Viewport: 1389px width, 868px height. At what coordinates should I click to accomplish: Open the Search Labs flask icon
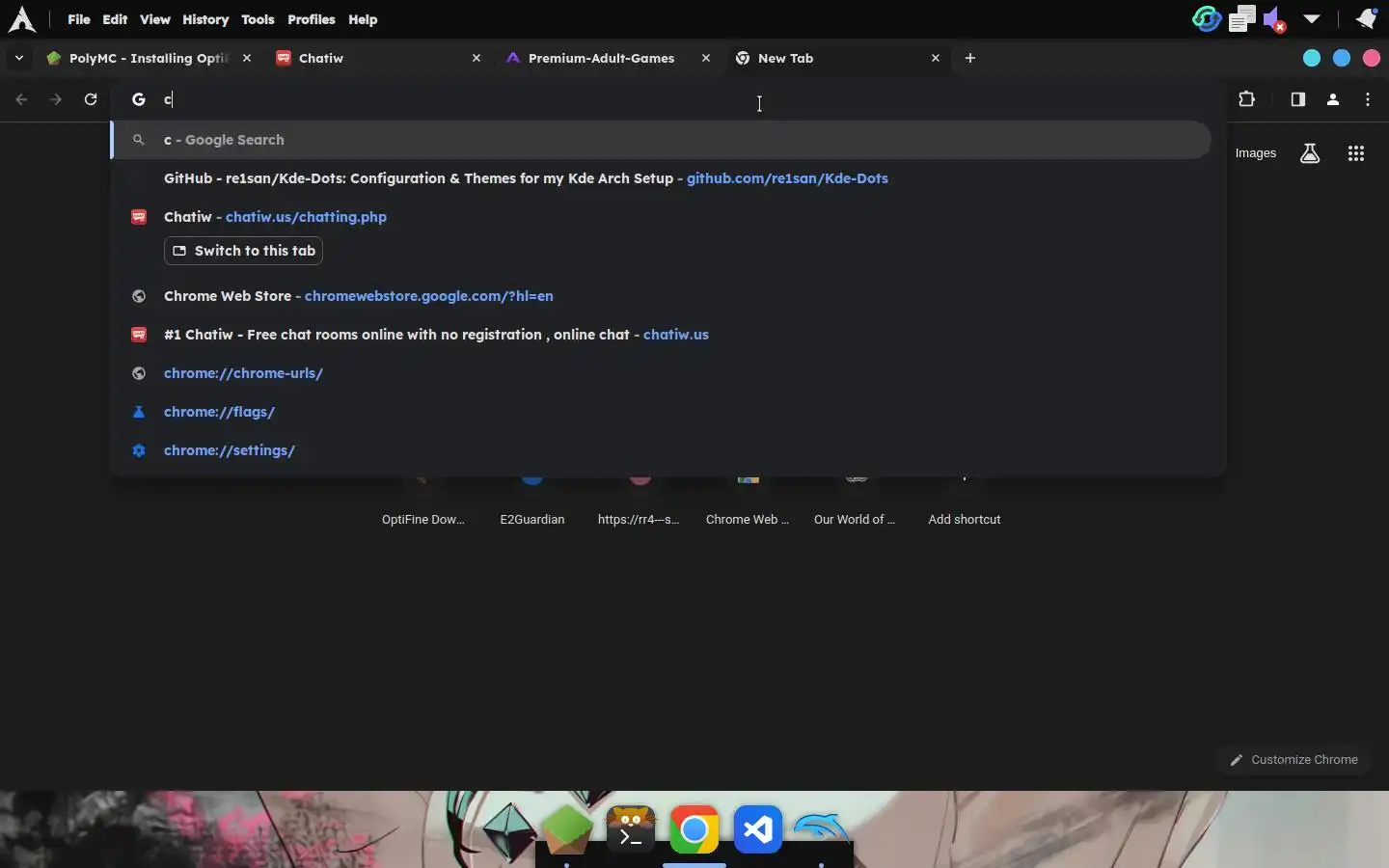(1310, 153)
